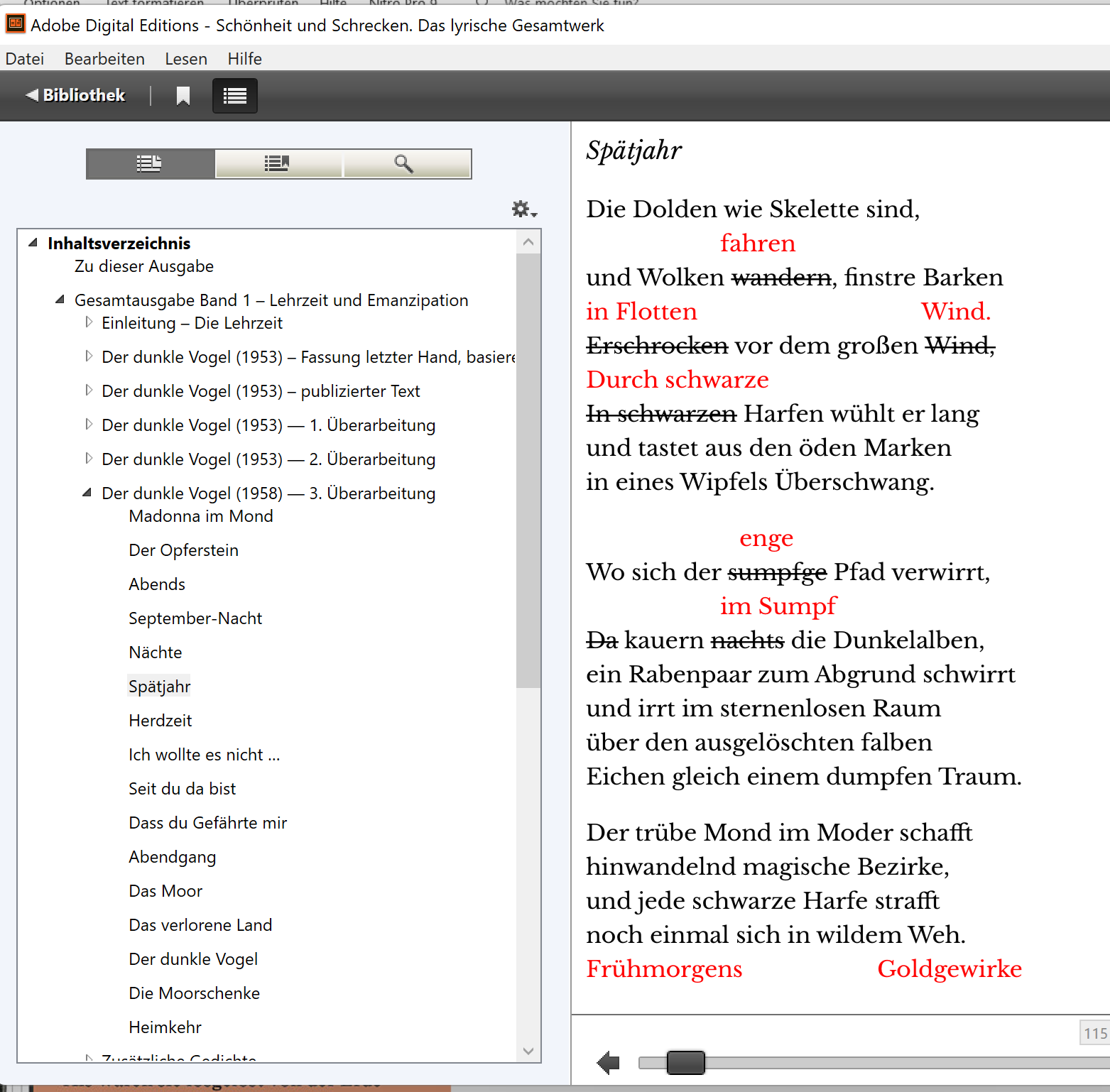Open Dass du Gefährte mir
This screenshot has height=1092, width=1110.
208,823
